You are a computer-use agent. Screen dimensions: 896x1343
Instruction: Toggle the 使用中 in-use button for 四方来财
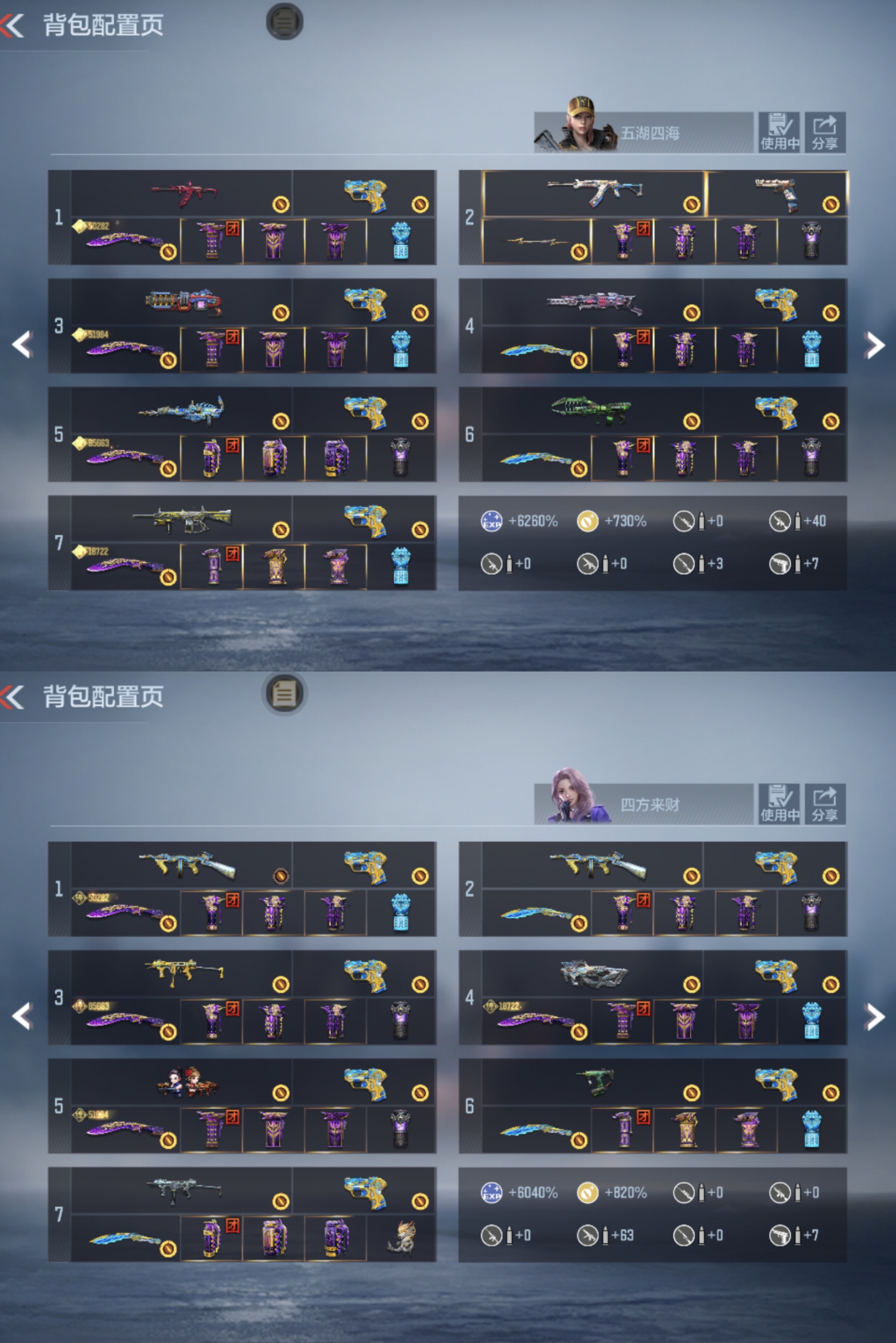tap(779, 804)
